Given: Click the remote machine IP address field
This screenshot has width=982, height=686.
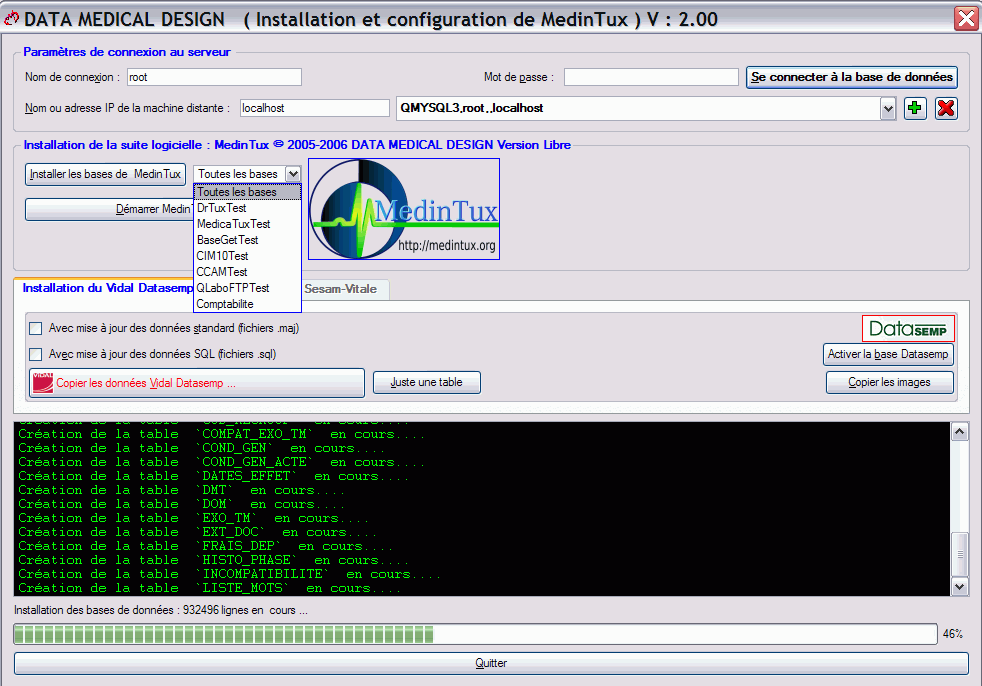Looking at the screenshot, I should [315, 108].
